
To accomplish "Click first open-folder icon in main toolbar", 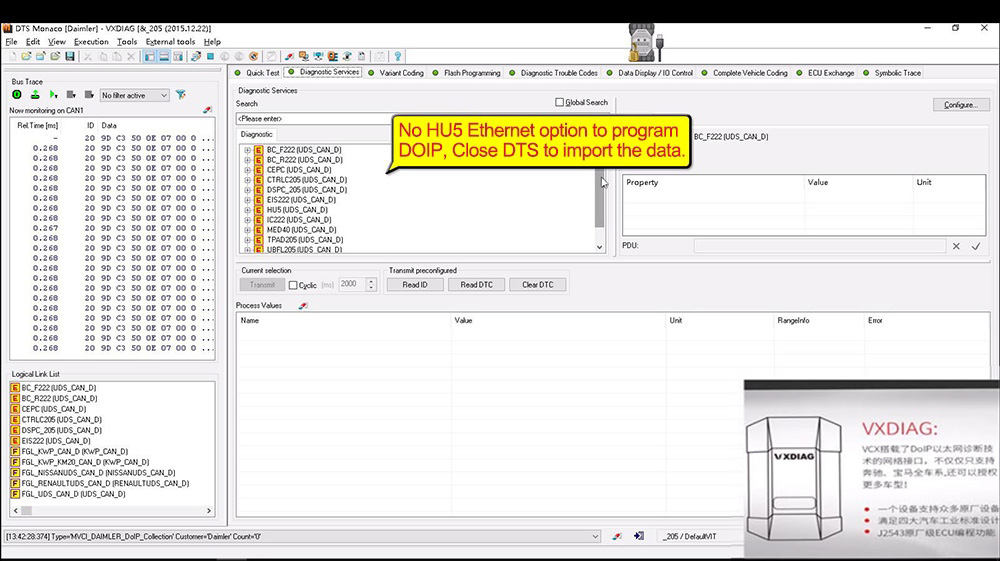I will [26, 57].
